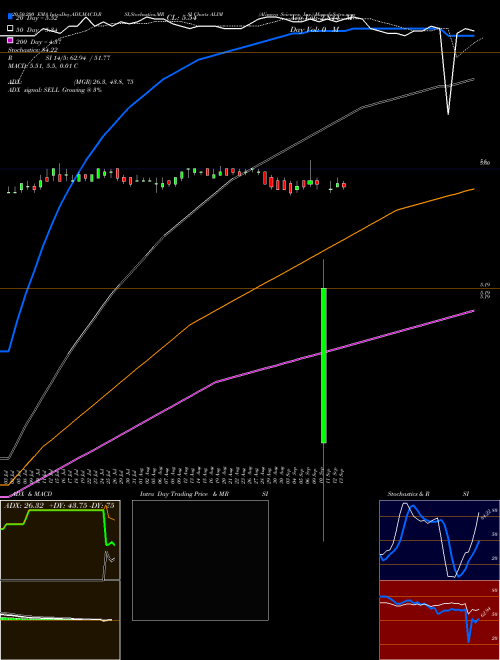Open the red RSI mini chart
Image resolution: width=500 pixels, height=660 pixels.
(x=439, y=620)
